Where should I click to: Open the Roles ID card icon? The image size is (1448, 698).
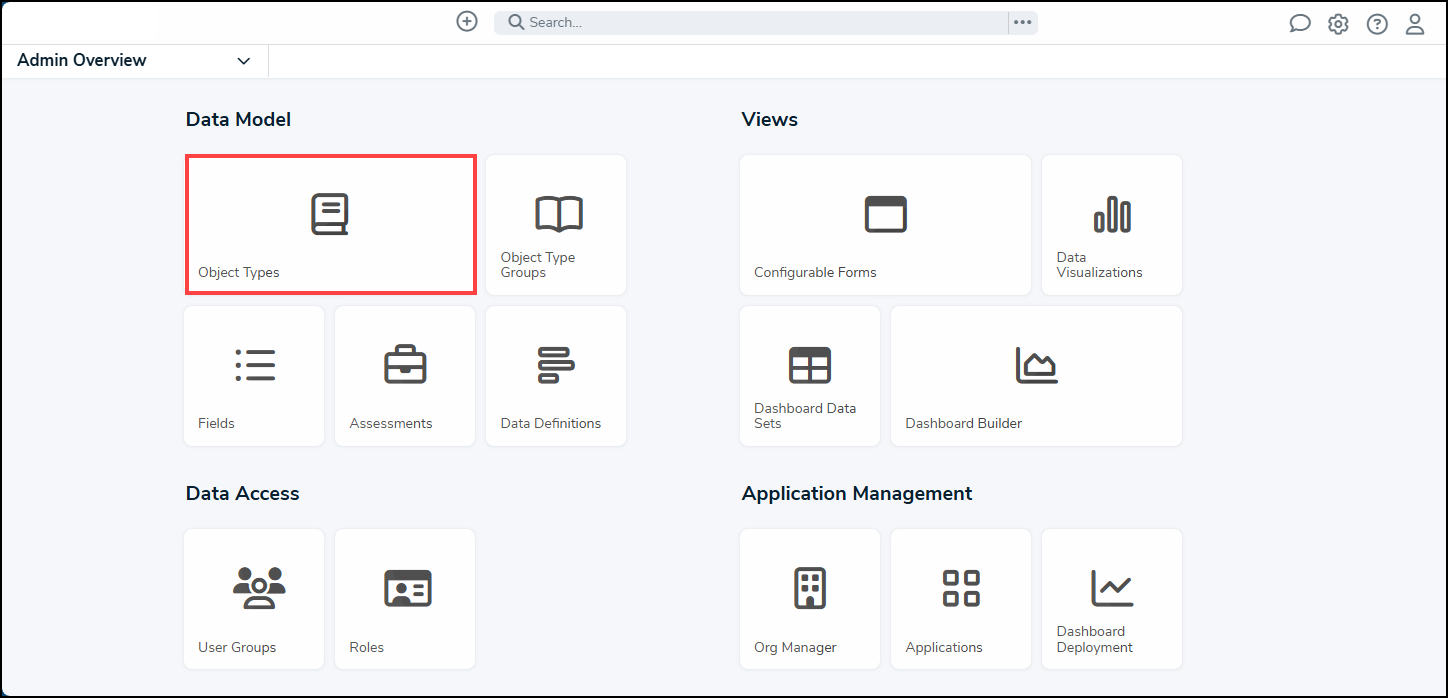(x=408, y=589)
